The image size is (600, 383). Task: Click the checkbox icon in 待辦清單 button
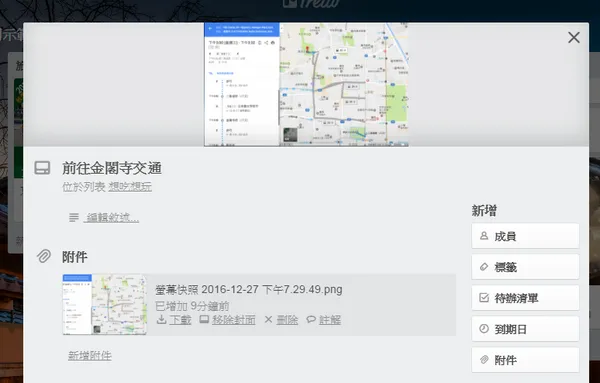tap(484, 297)
